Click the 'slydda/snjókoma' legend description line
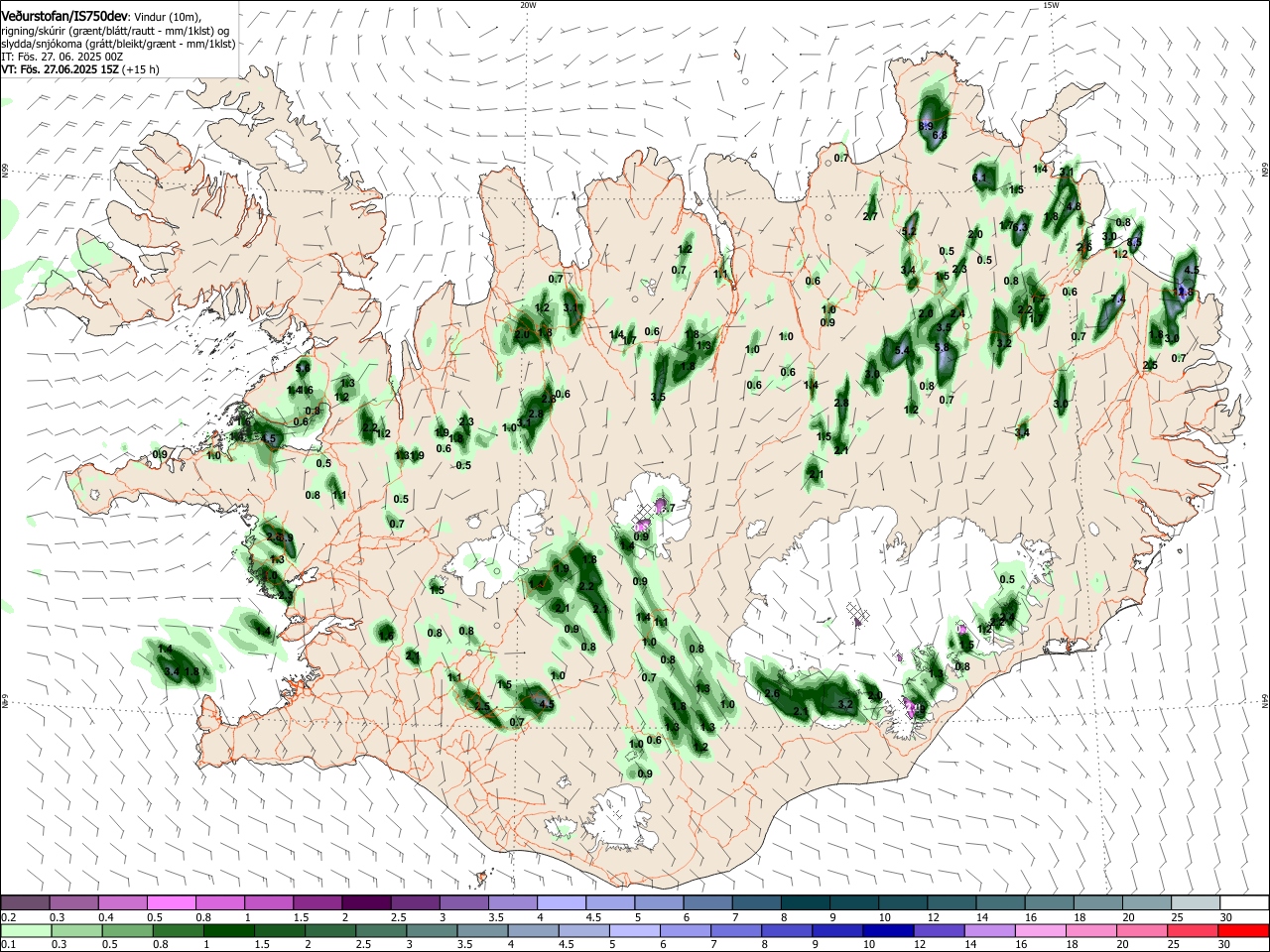This screenshot has width=1270, height=952. 118,44
